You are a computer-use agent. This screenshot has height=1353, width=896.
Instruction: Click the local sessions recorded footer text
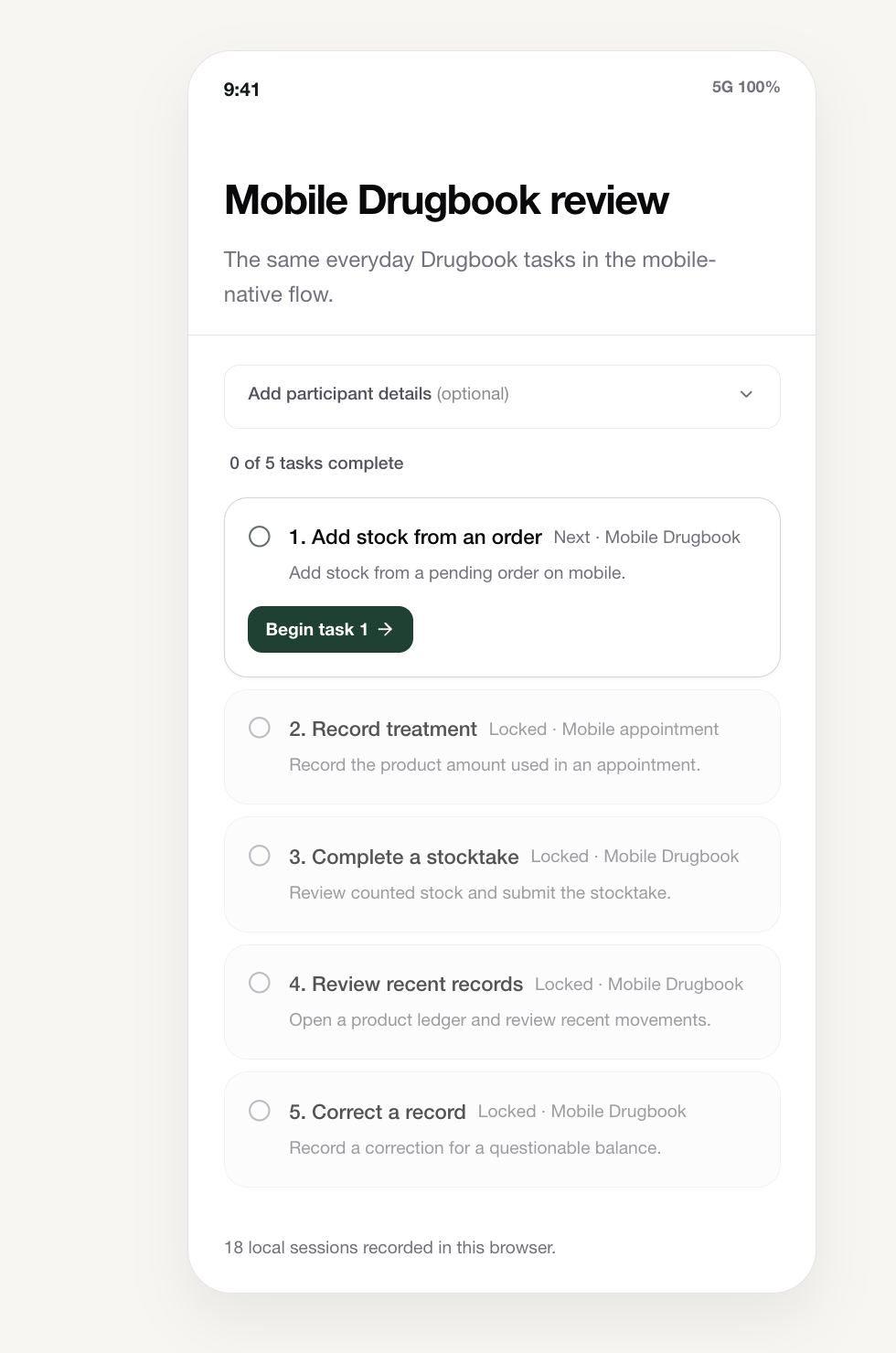click(390, 1247)
